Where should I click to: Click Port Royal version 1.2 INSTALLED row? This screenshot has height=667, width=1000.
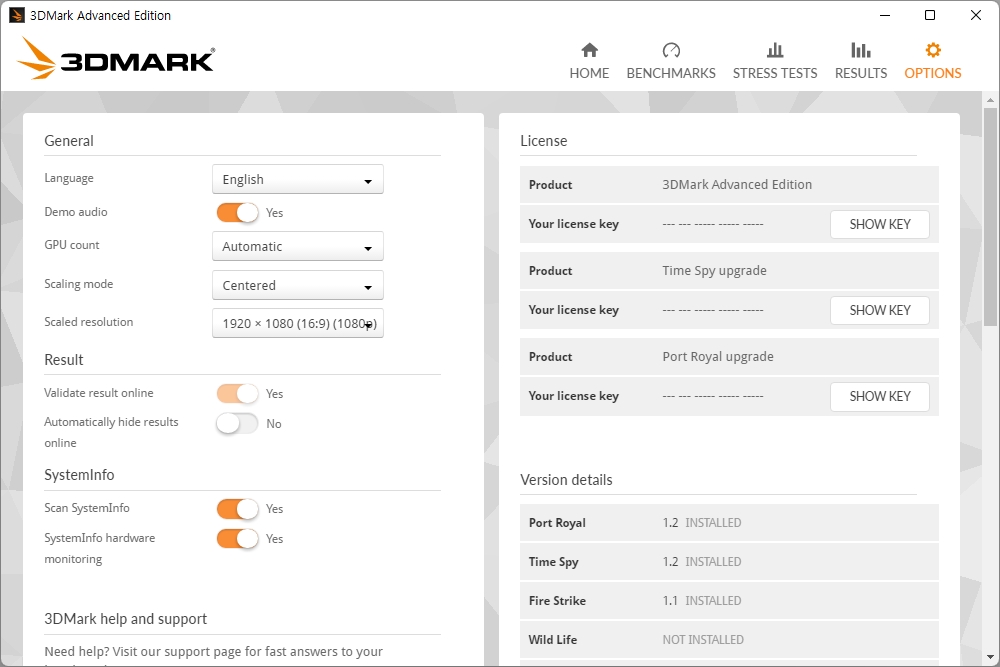pyautogui.click(x=729, y=523)
